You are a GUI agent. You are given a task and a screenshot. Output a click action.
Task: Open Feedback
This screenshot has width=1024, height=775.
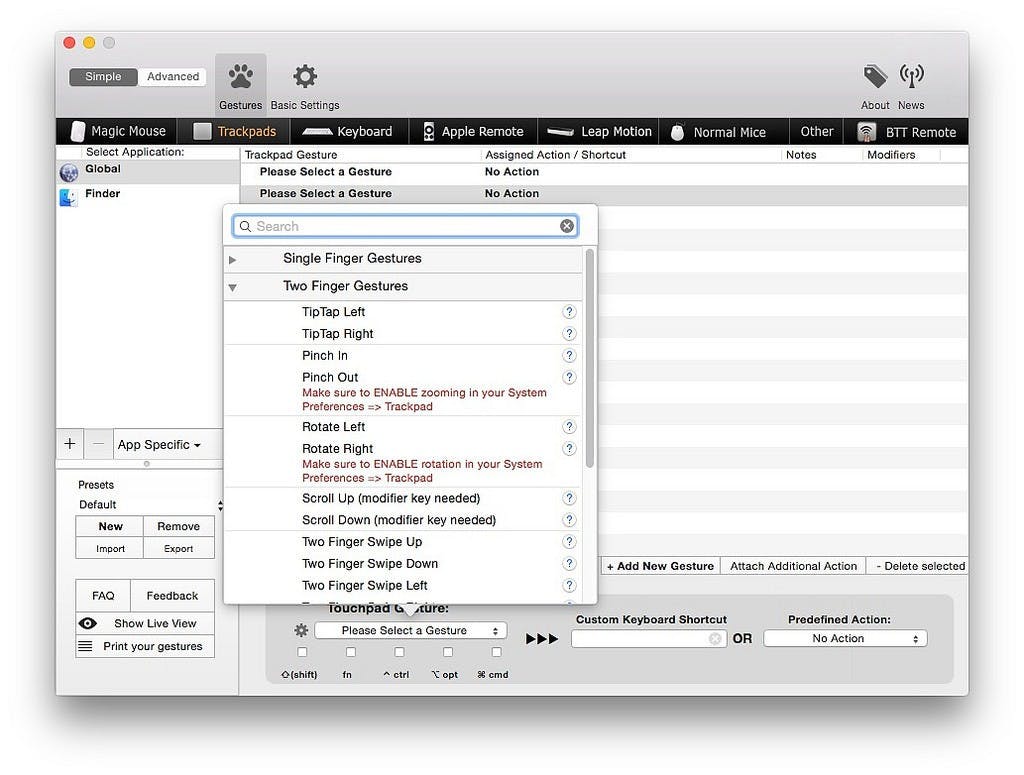point(172,595)
